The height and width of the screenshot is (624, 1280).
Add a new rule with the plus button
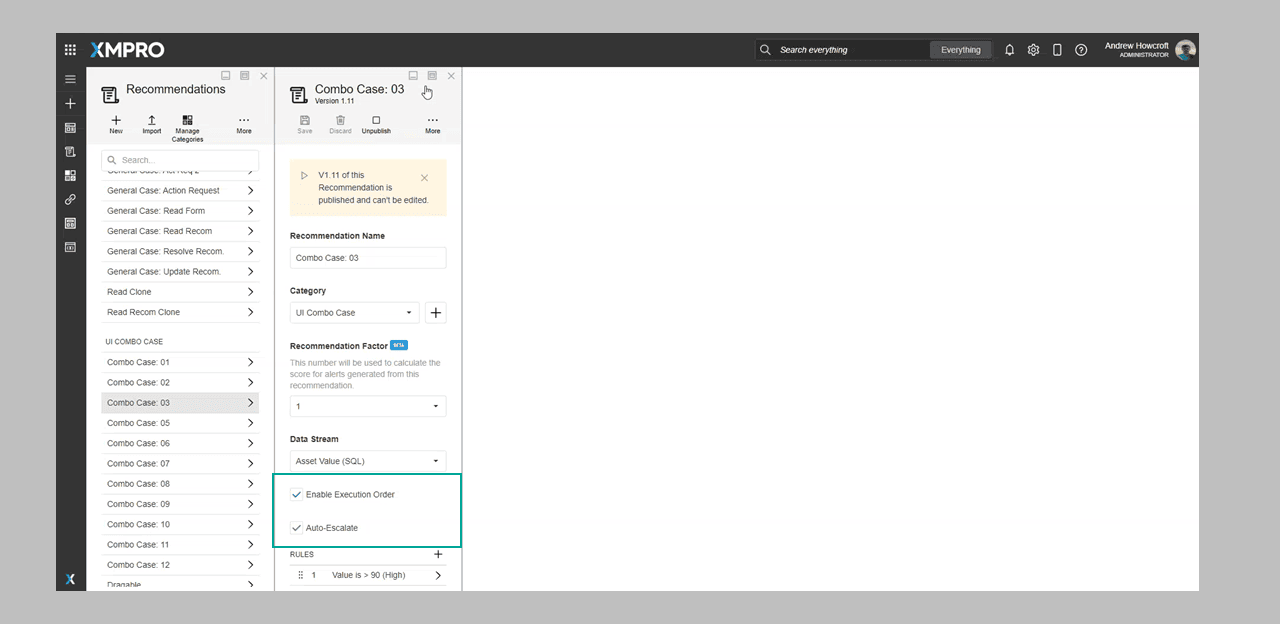[x=438, y=553]
